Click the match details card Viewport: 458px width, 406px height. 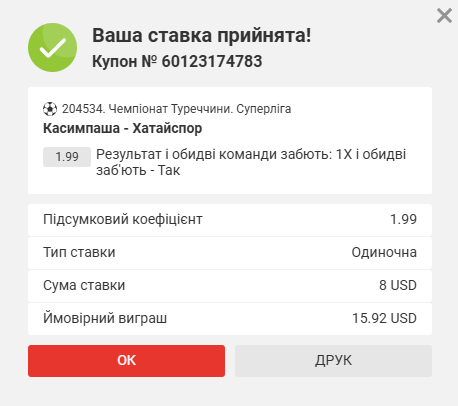point(230,140)
